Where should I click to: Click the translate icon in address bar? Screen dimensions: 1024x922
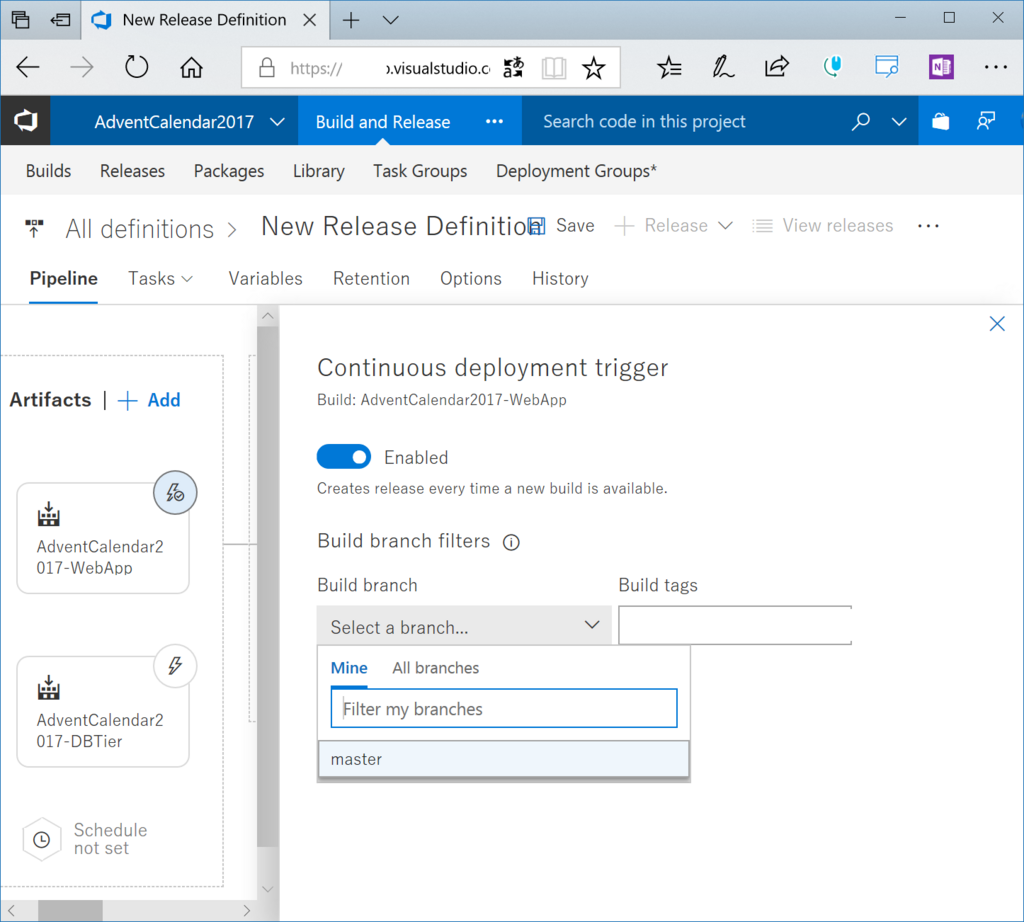(x=513, y=67)
